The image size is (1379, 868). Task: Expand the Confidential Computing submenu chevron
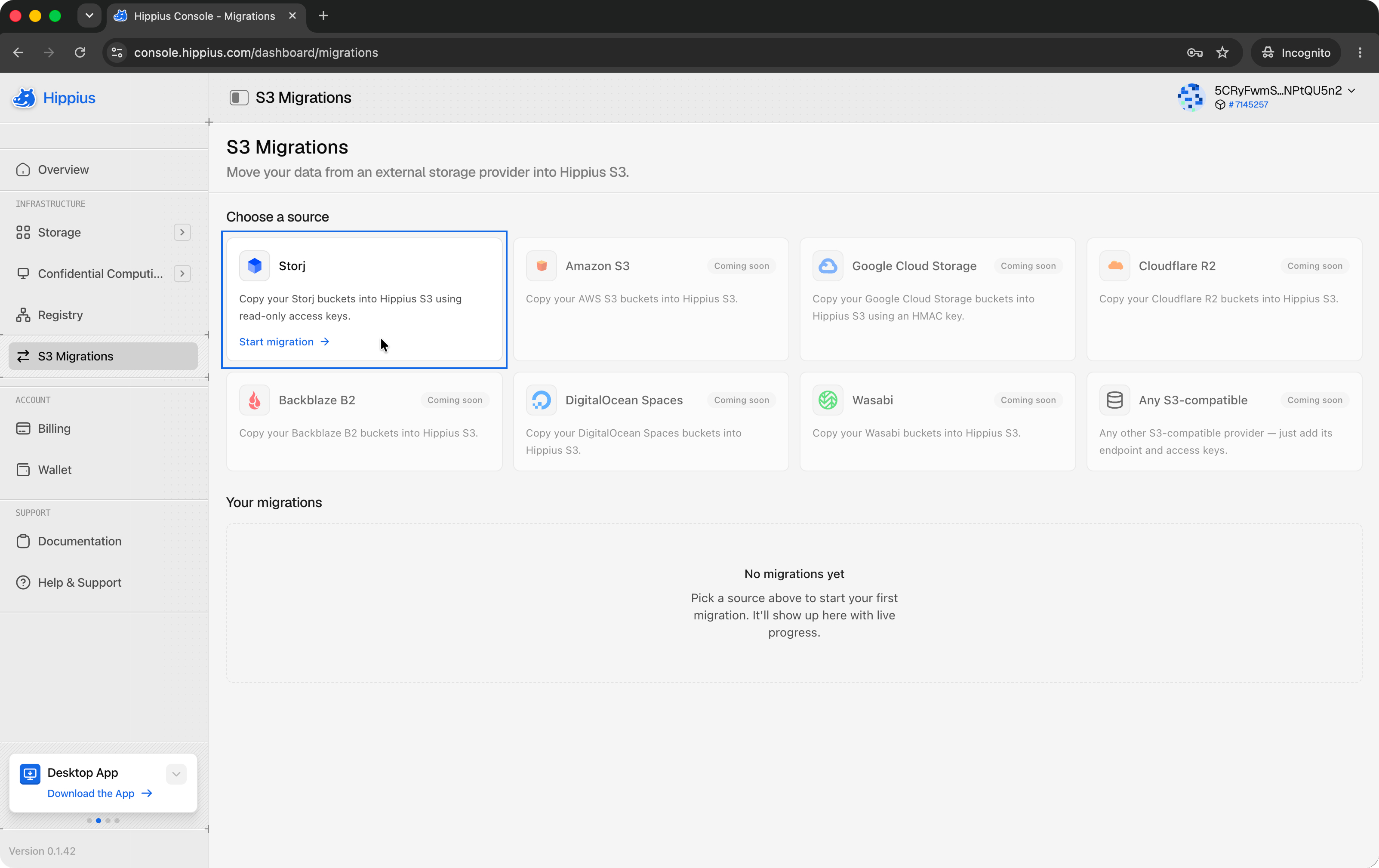click(x=182, y=274)
